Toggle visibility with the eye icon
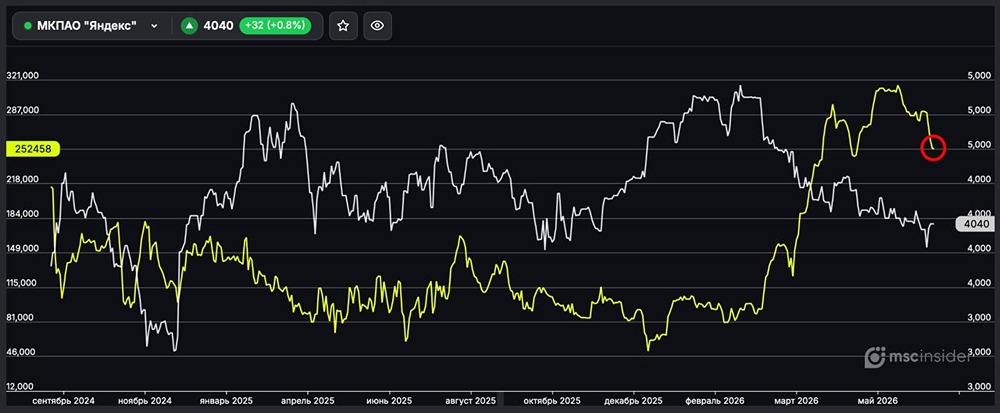Screen dimensions: 1000x413 (378, 25)
